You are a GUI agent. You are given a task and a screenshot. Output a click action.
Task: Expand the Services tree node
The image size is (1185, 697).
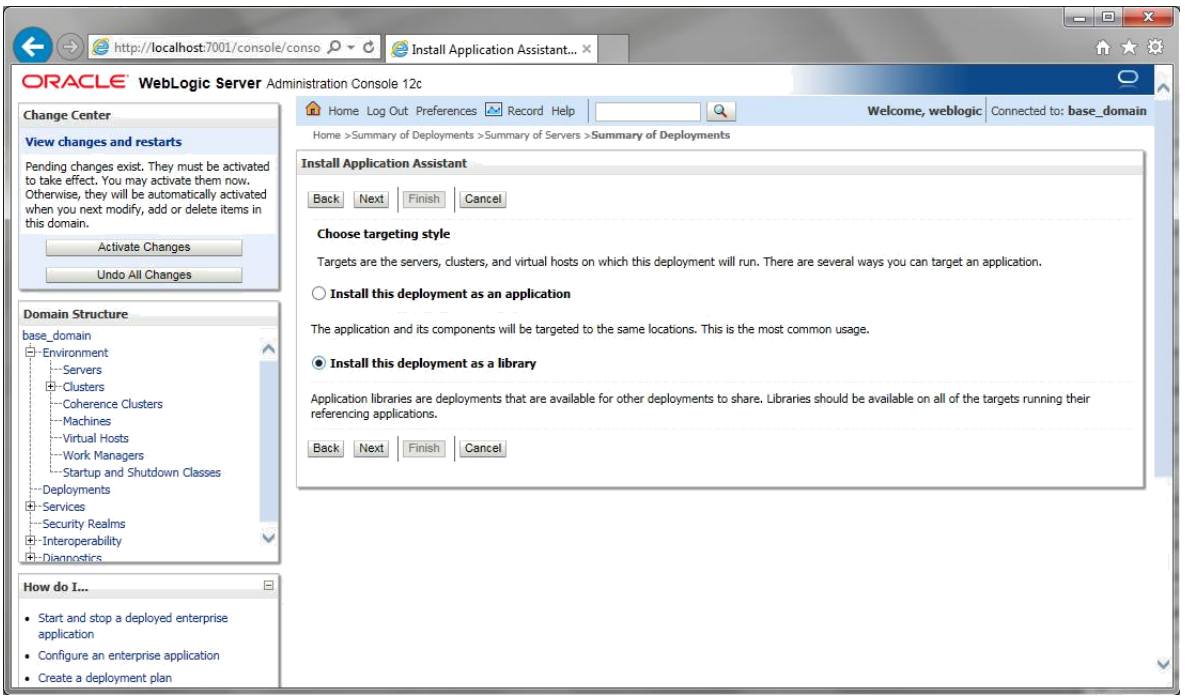point(30,506)
